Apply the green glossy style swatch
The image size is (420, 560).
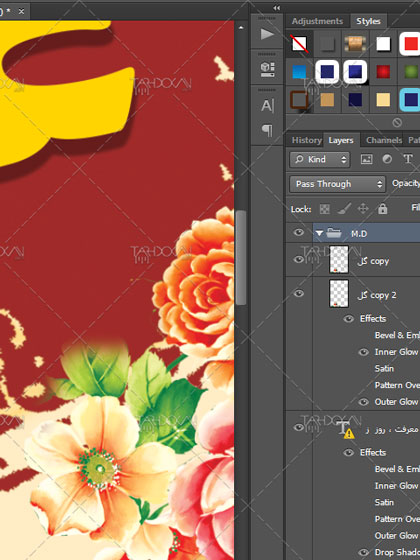point(411,72)
